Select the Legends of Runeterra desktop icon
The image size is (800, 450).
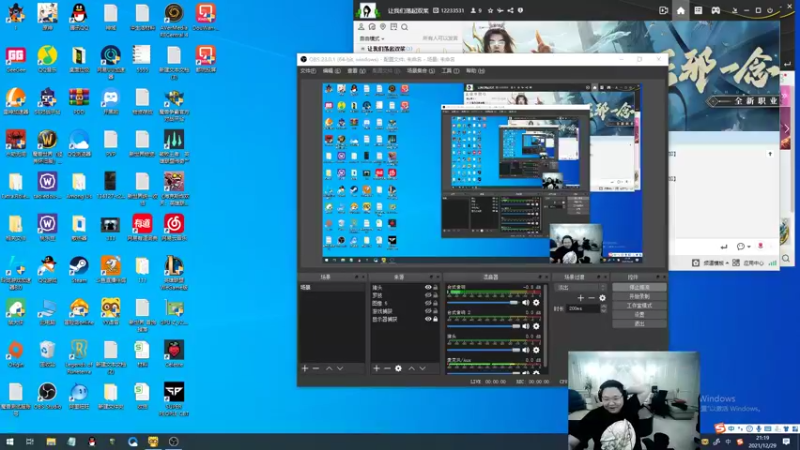pos(79,357)
